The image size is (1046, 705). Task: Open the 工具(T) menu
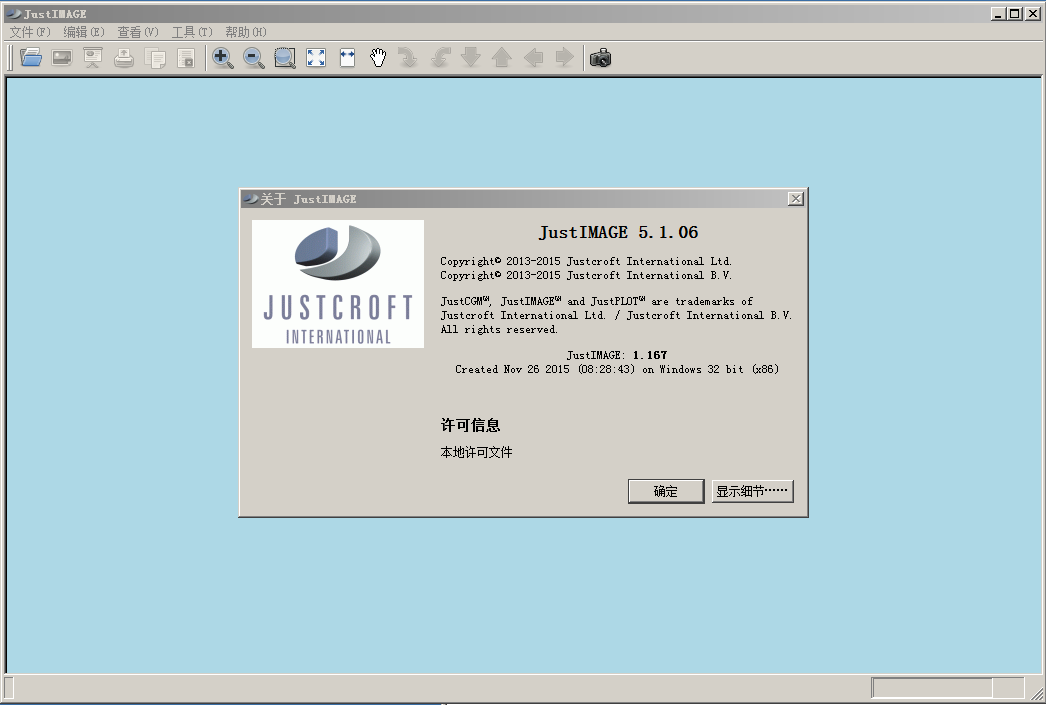click(x=192, y=32)
